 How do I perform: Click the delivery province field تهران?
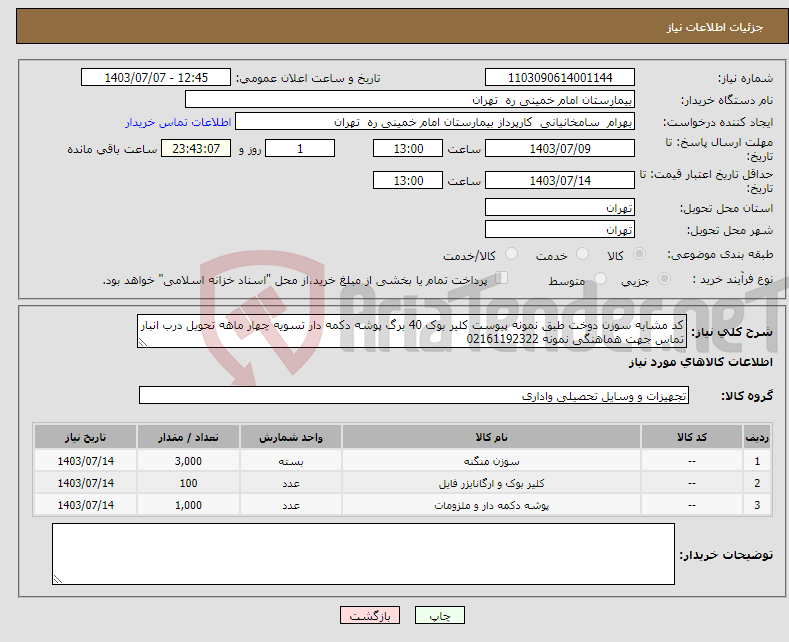(560, 207)
